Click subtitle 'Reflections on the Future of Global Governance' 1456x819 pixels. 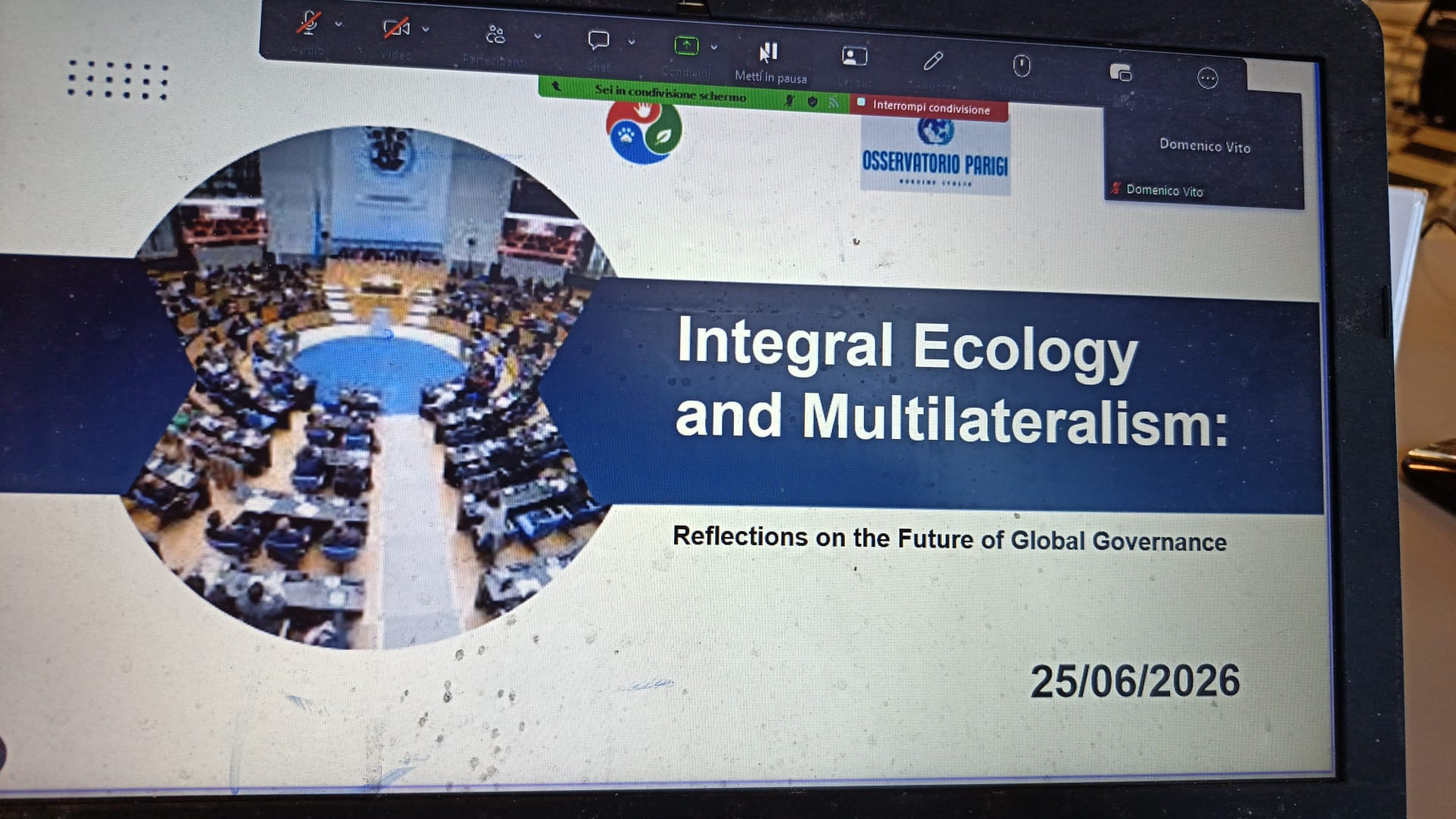coord(949,538)
